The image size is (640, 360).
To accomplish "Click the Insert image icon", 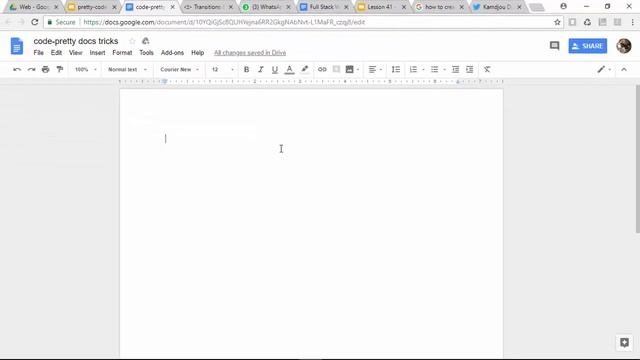I will (x=349, y=69).
